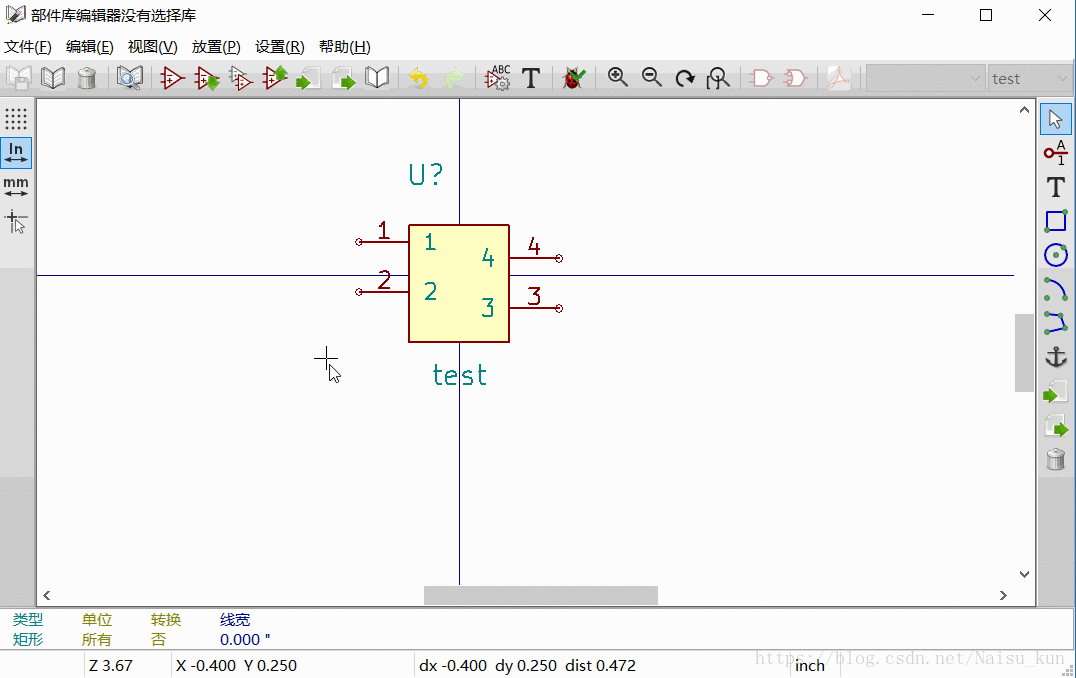The width and height of the screenshot is (1076, 678).
Task: Switch units to millimeters
Action: point(16,187)
